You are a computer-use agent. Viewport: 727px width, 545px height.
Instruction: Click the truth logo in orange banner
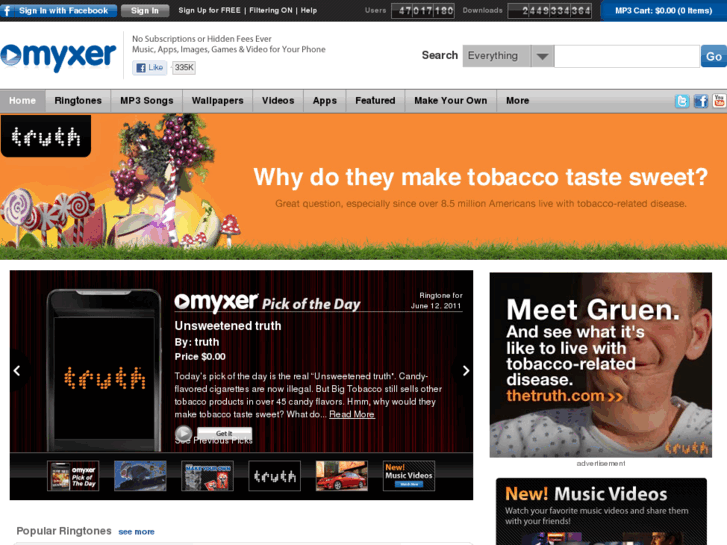click(45, 136)
